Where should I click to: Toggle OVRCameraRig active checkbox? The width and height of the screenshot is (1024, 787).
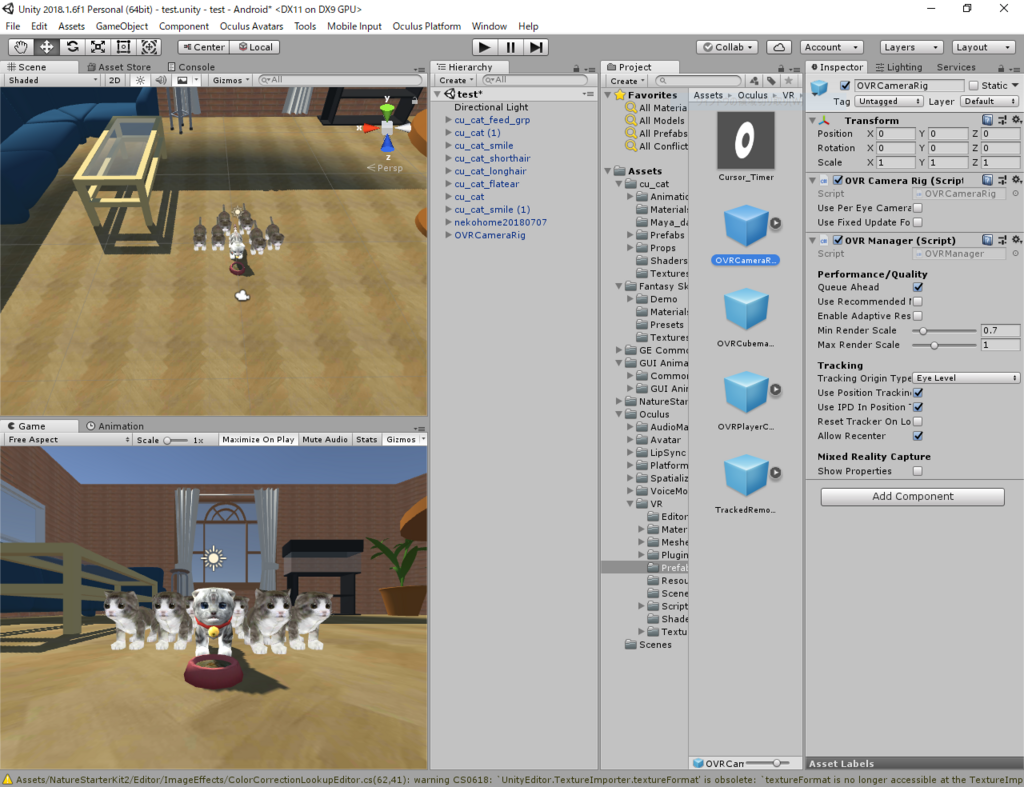point(844,86)
